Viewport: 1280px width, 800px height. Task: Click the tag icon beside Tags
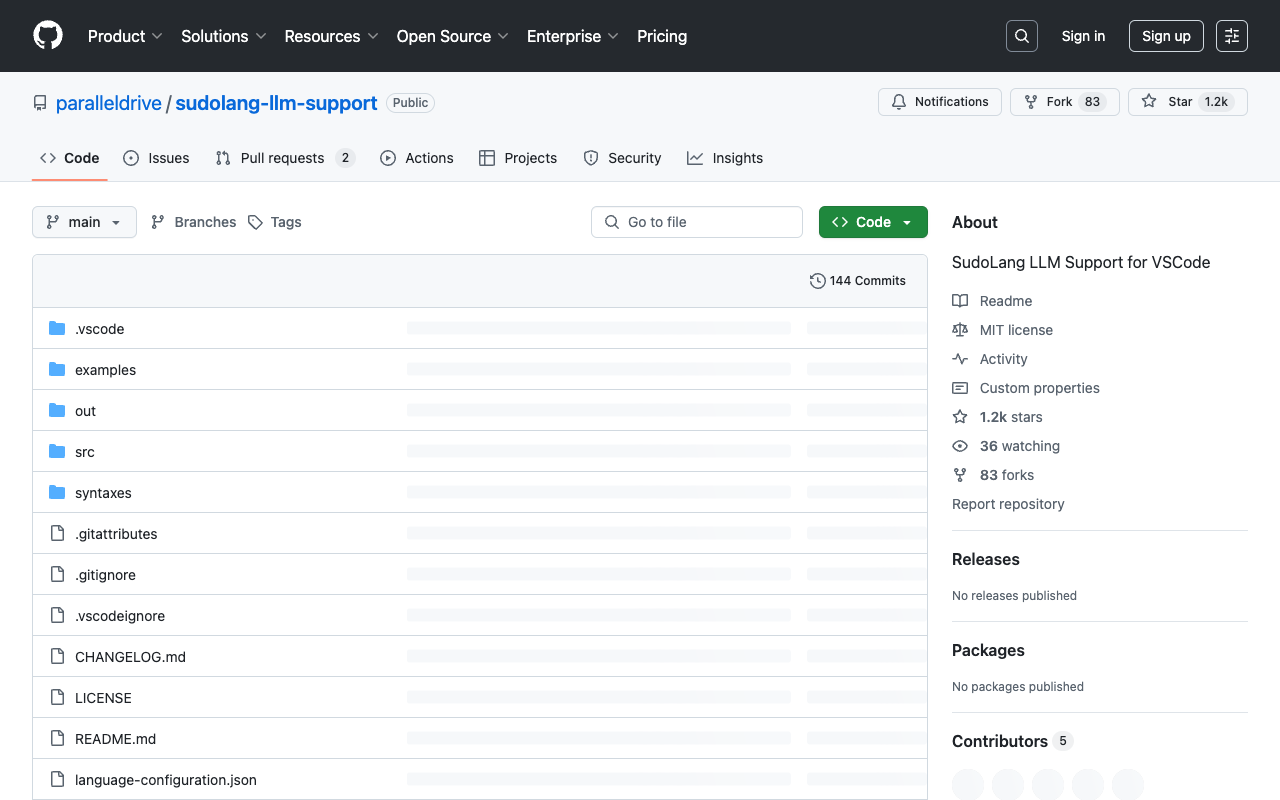click(x=255, y=222)
